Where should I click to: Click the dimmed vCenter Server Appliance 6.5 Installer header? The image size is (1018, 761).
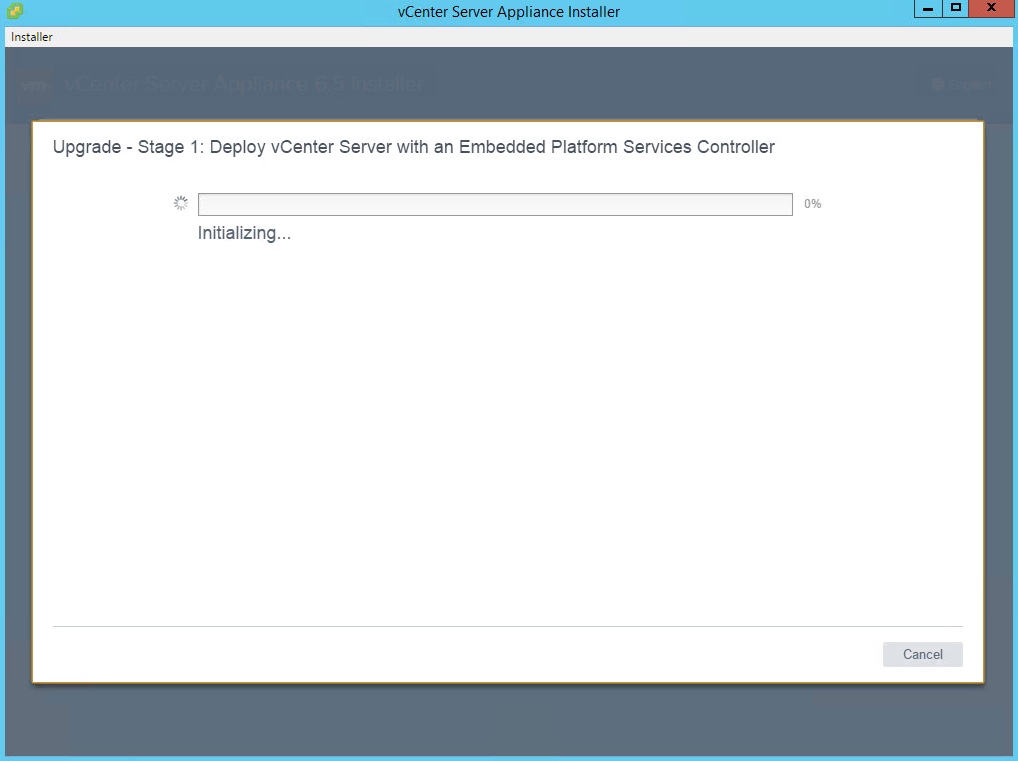pos(245,85)
